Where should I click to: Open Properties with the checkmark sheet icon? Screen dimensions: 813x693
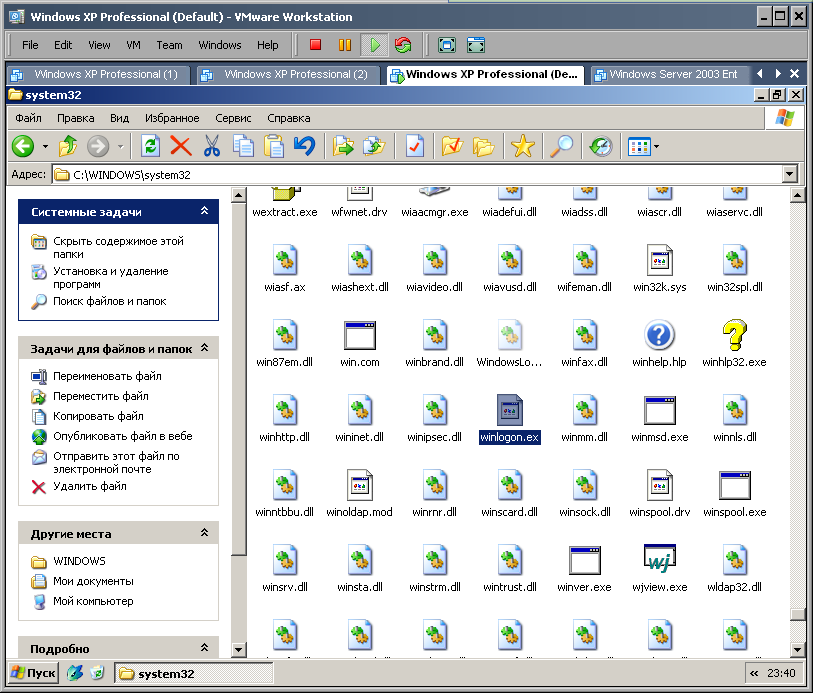click(x=415, y=146)
